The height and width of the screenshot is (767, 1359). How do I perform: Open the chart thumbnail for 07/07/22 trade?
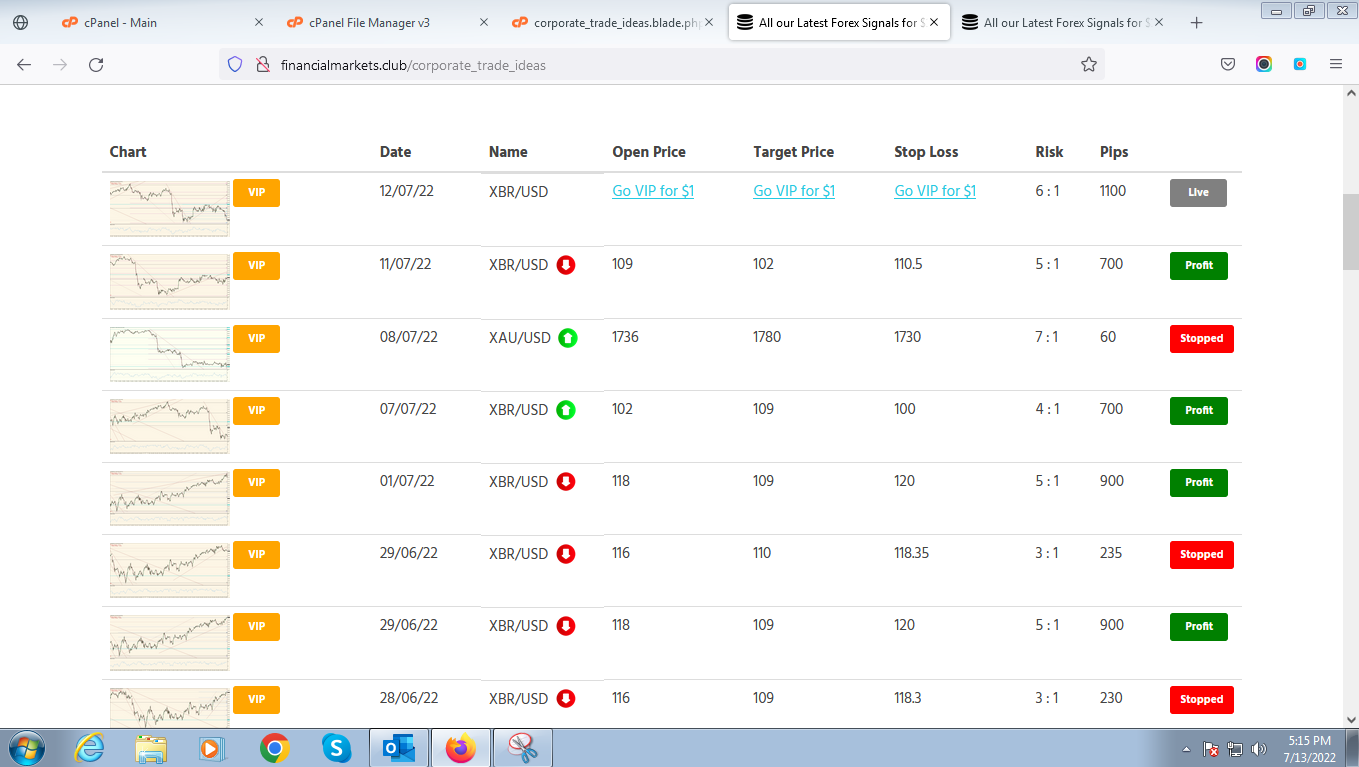pos(169,426)
